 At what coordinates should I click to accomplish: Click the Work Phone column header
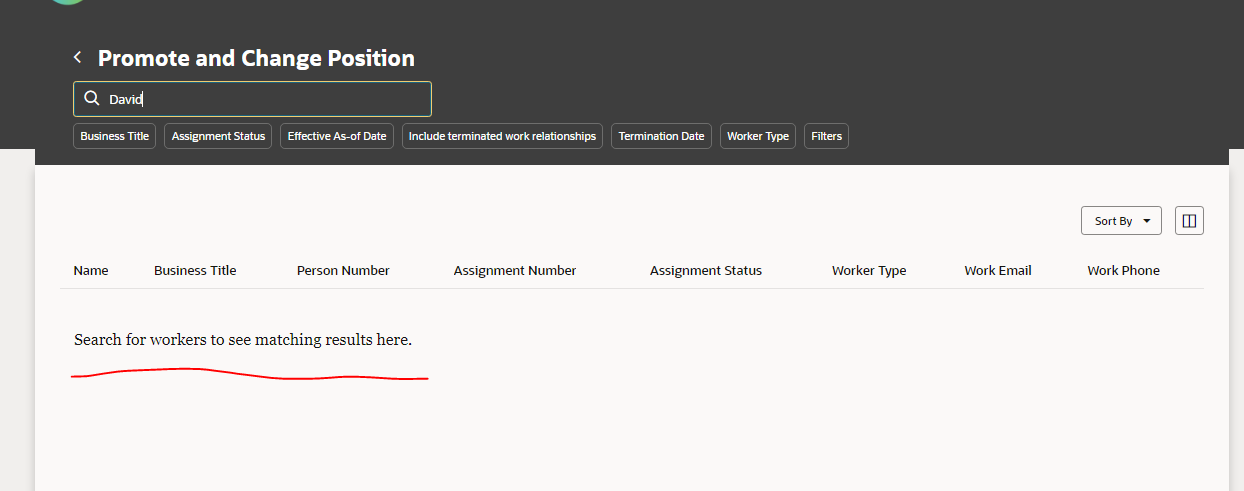click(x=1123, y=271)
